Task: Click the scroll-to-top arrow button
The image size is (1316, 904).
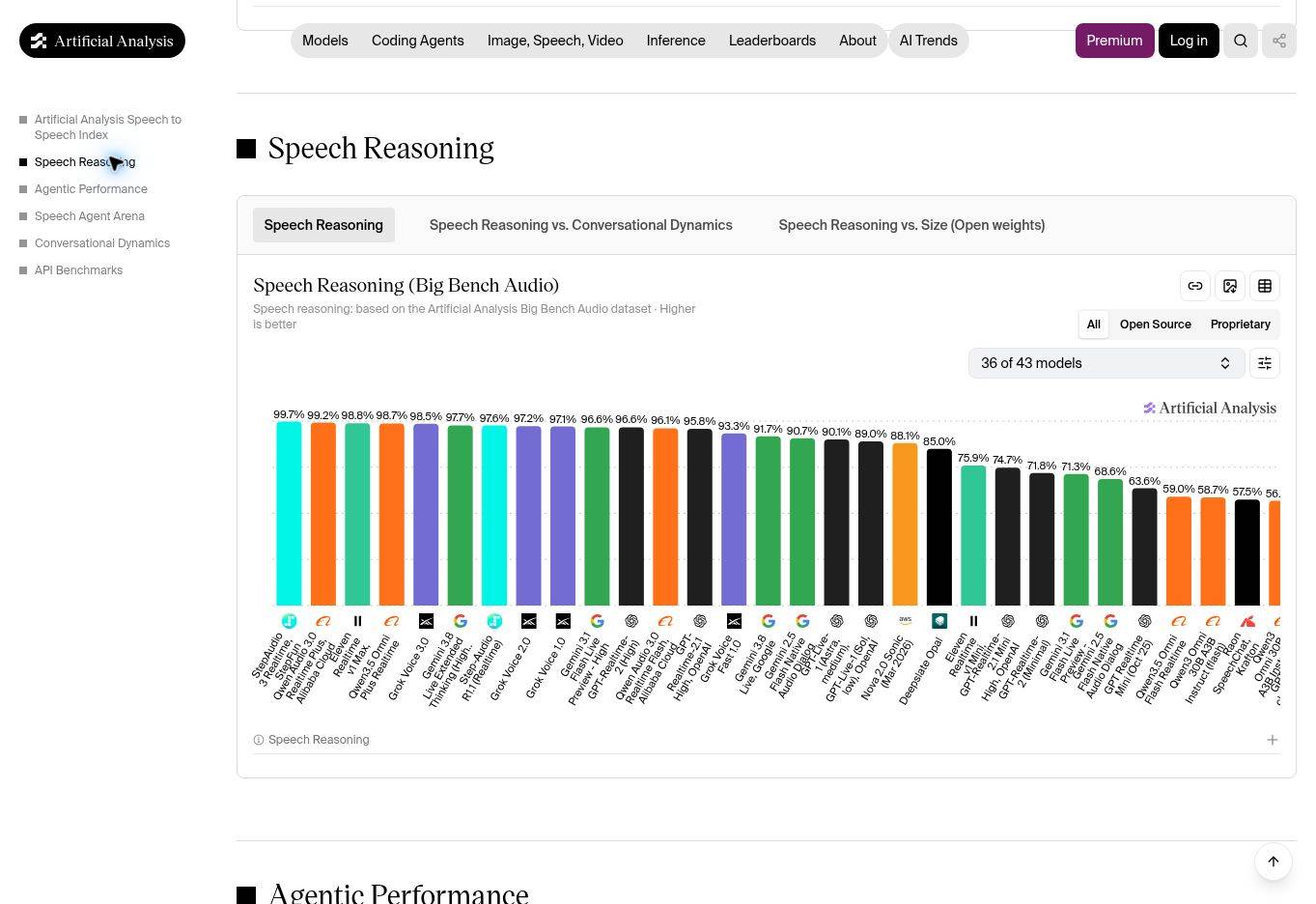Action: click(1274, 862)
